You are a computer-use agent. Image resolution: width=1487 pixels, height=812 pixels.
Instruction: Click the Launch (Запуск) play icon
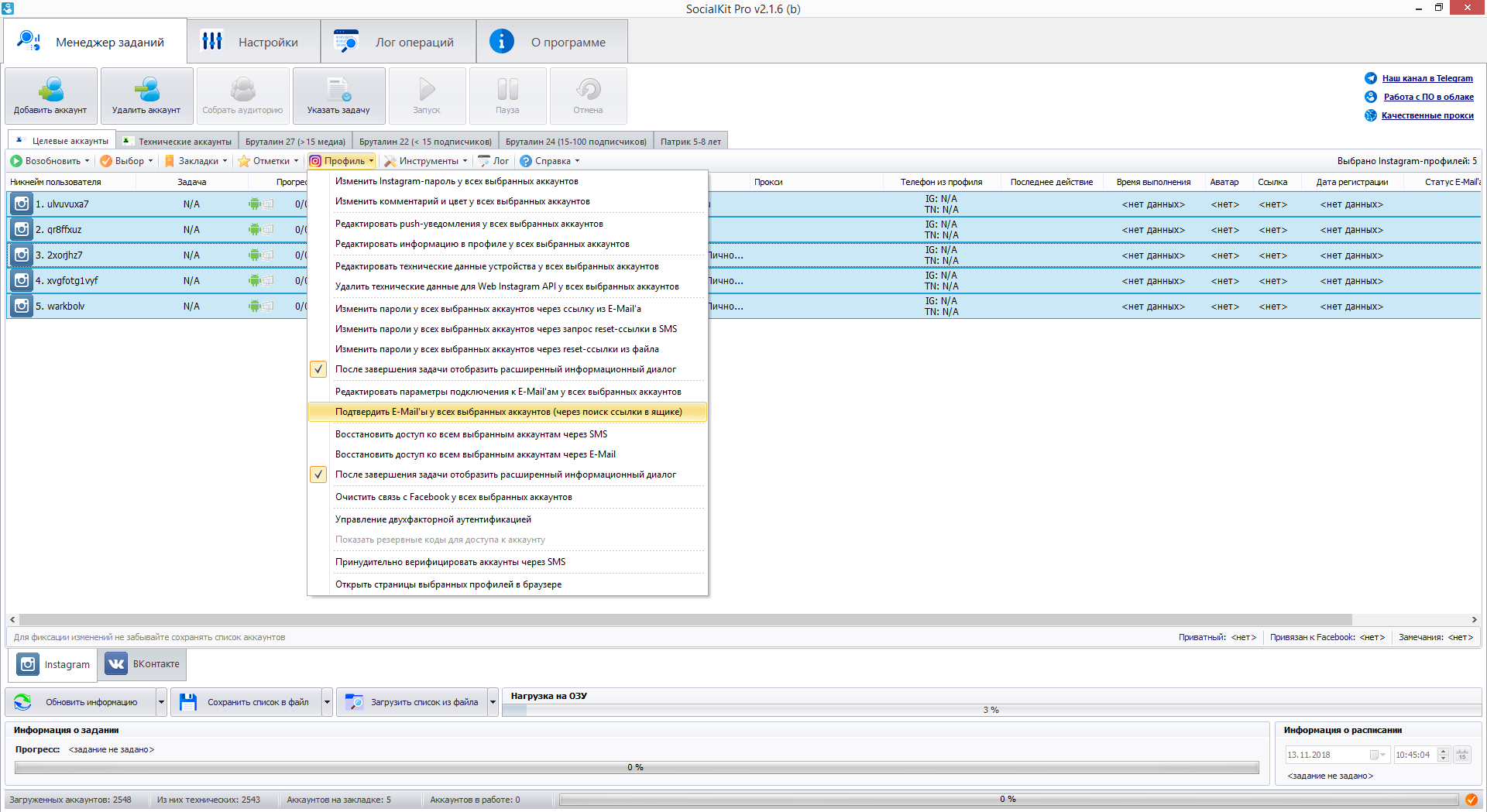427,90
